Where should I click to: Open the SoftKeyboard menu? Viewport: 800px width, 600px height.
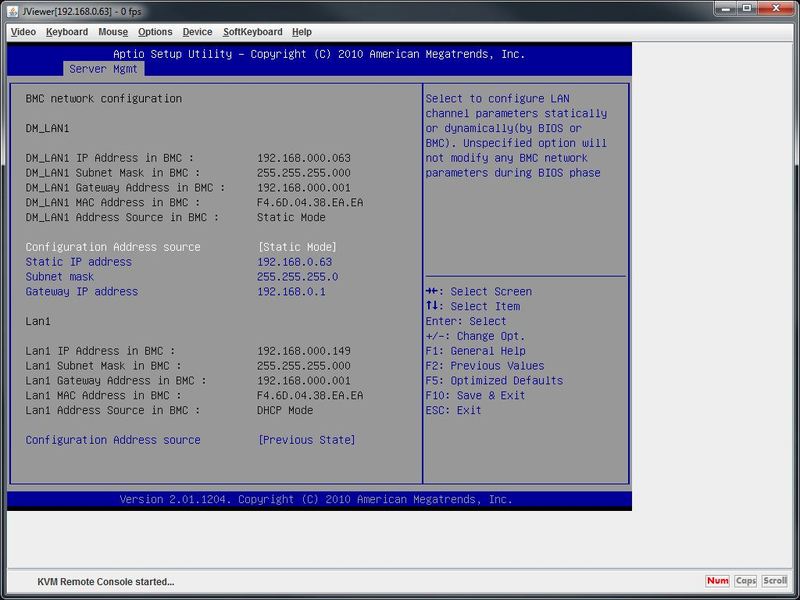tap(252, 32)
